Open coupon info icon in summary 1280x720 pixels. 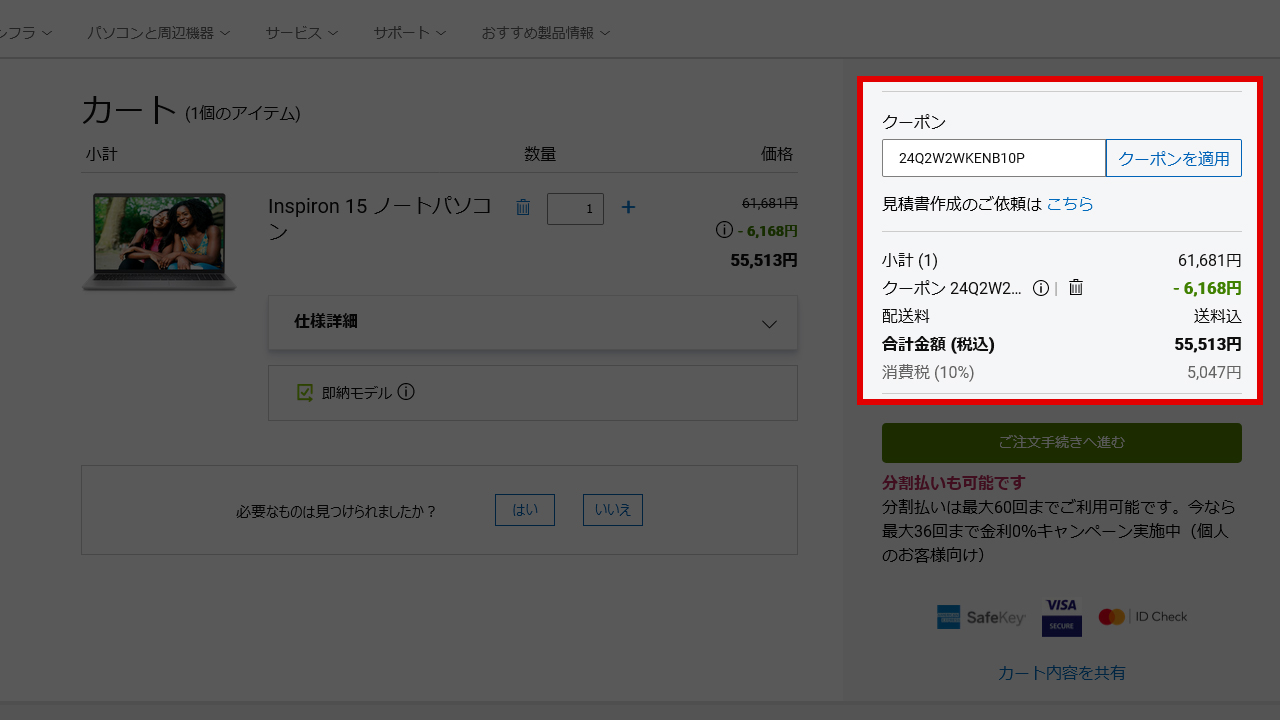(x=1041, y=288)
